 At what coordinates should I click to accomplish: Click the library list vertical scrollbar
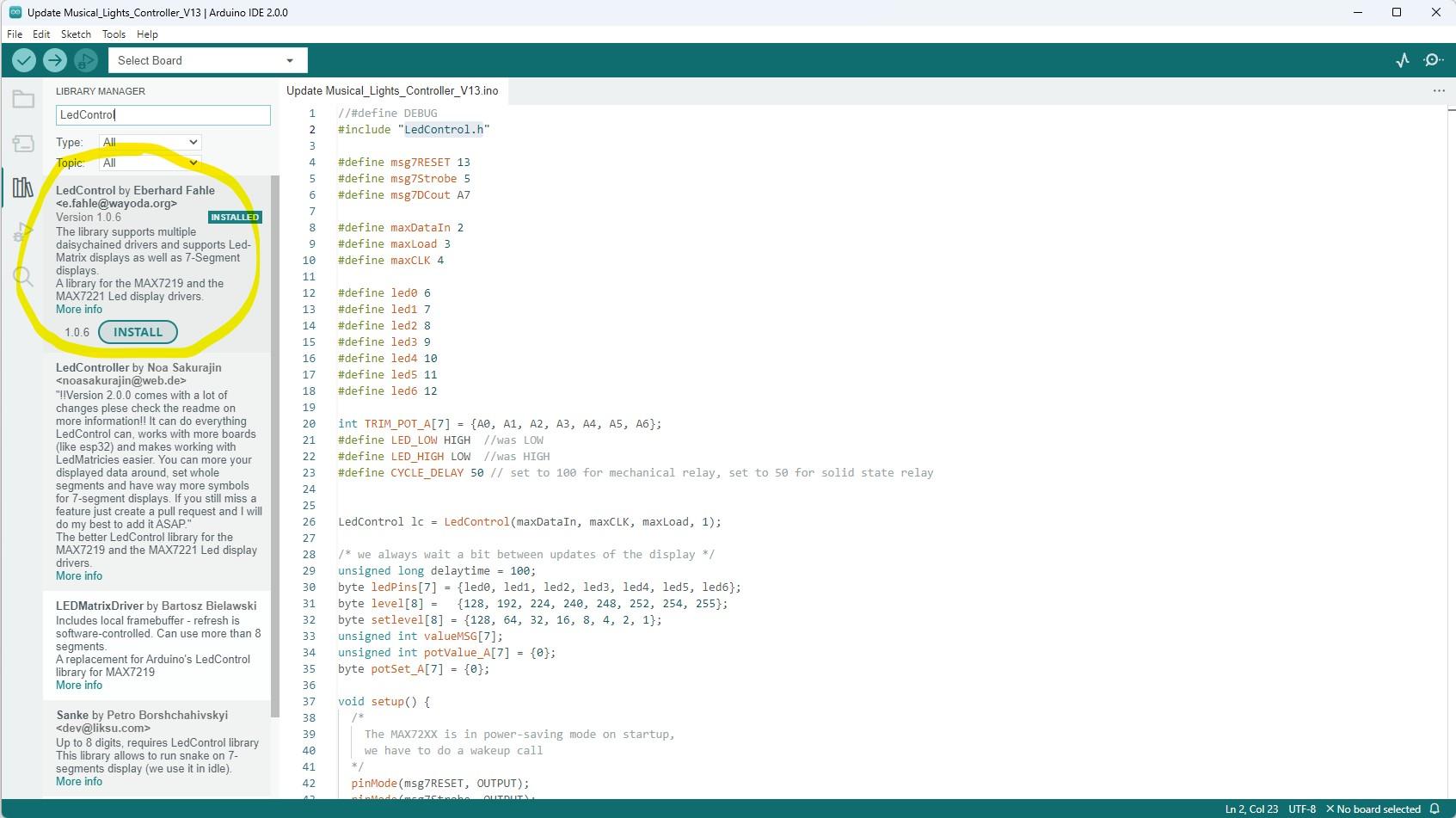[x=275, y=446]
